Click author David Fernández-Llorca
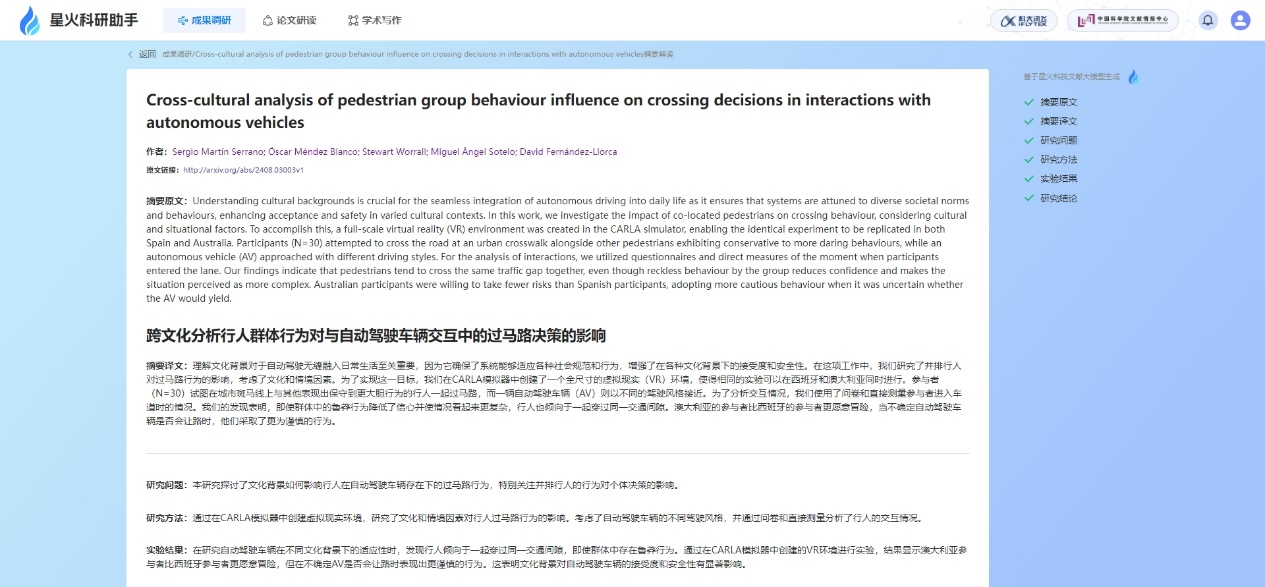The height and width of the screenshot is (587, 1265). [x=569, y=152]
